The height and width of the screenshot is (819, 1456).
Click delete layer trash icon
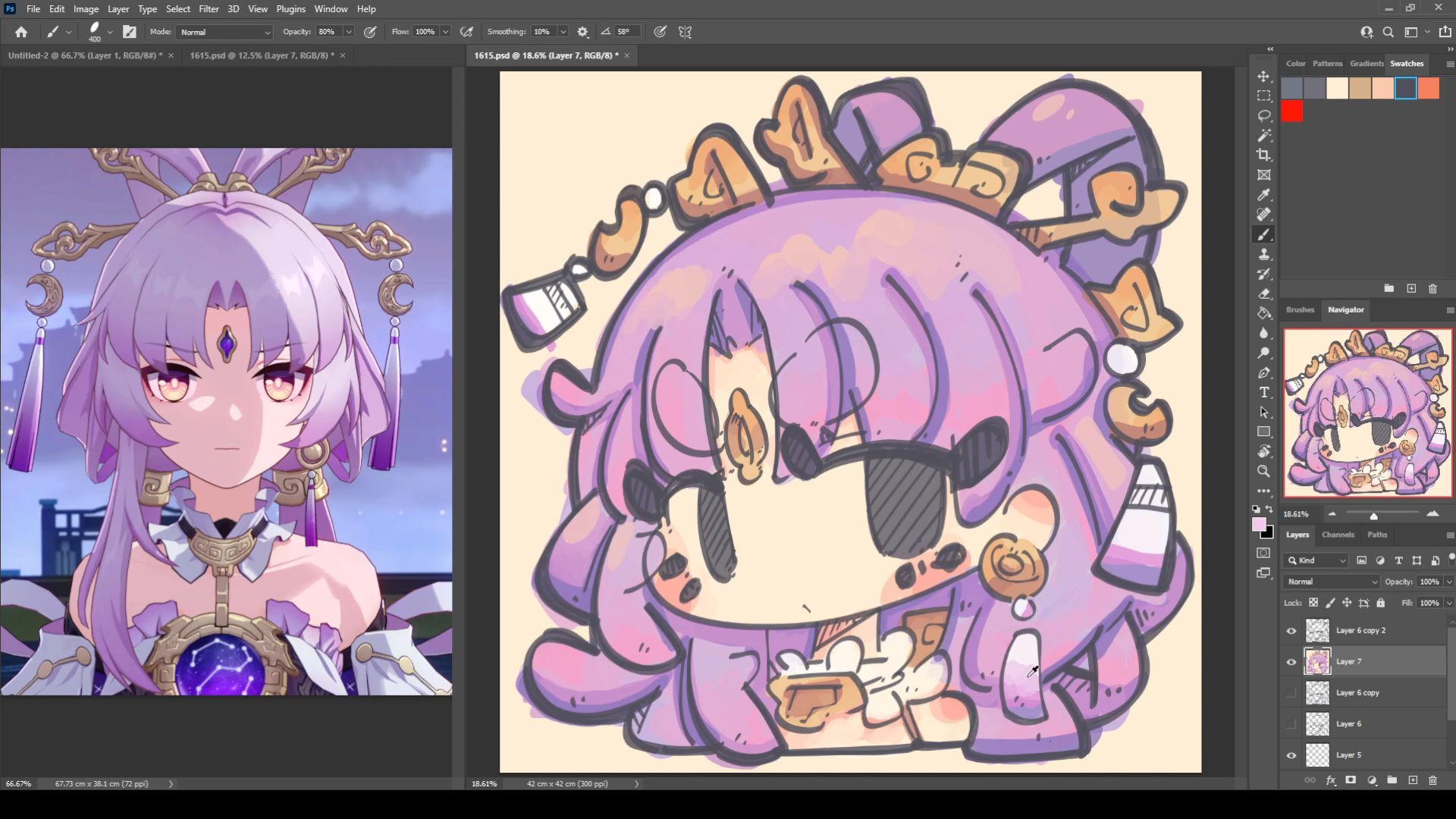click(1432, 780)
